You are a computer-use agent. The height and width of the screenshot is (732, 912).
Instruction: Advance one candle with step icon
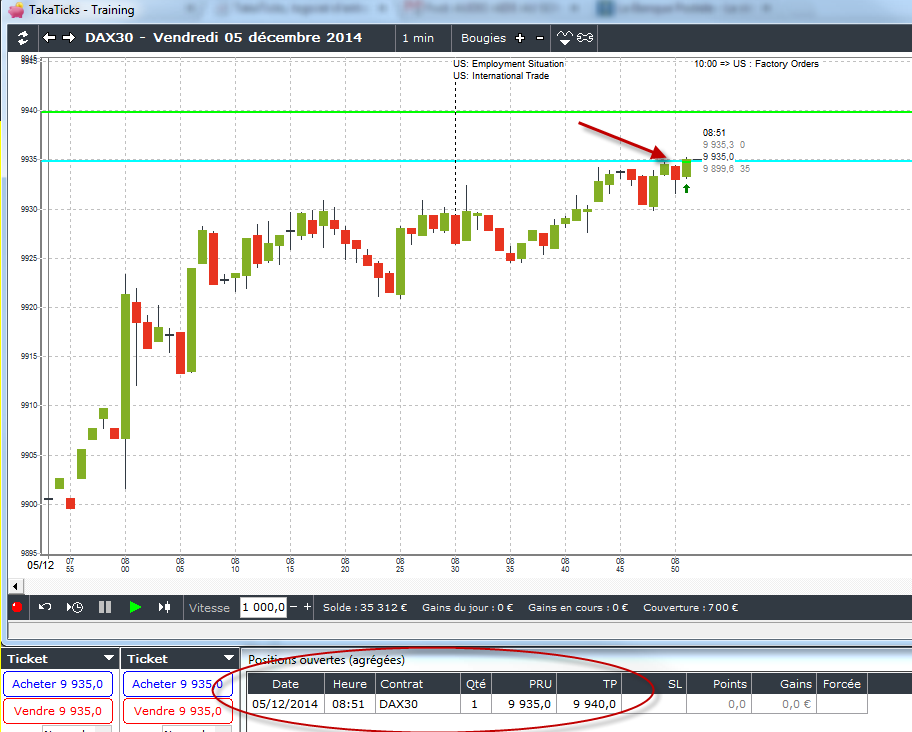pos(165,607)
